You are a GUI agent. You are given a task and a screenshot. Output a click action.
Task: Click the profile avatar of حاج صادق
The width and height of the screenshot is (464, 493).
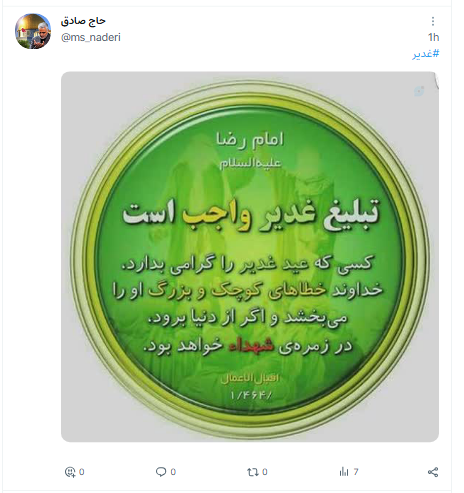pos(33,31)
